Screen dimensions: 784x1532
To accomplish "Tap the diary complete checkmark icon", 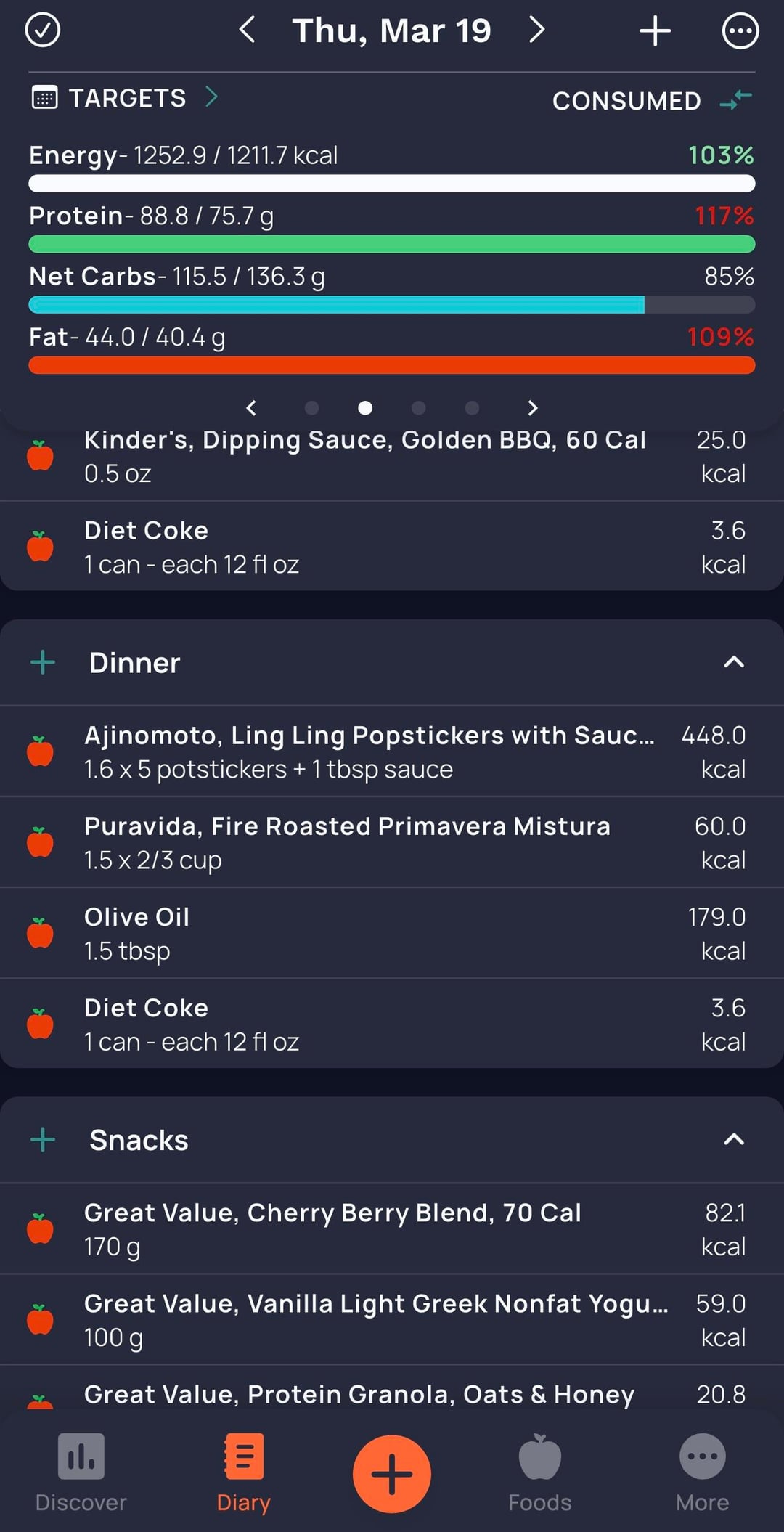I will (43, 30).
